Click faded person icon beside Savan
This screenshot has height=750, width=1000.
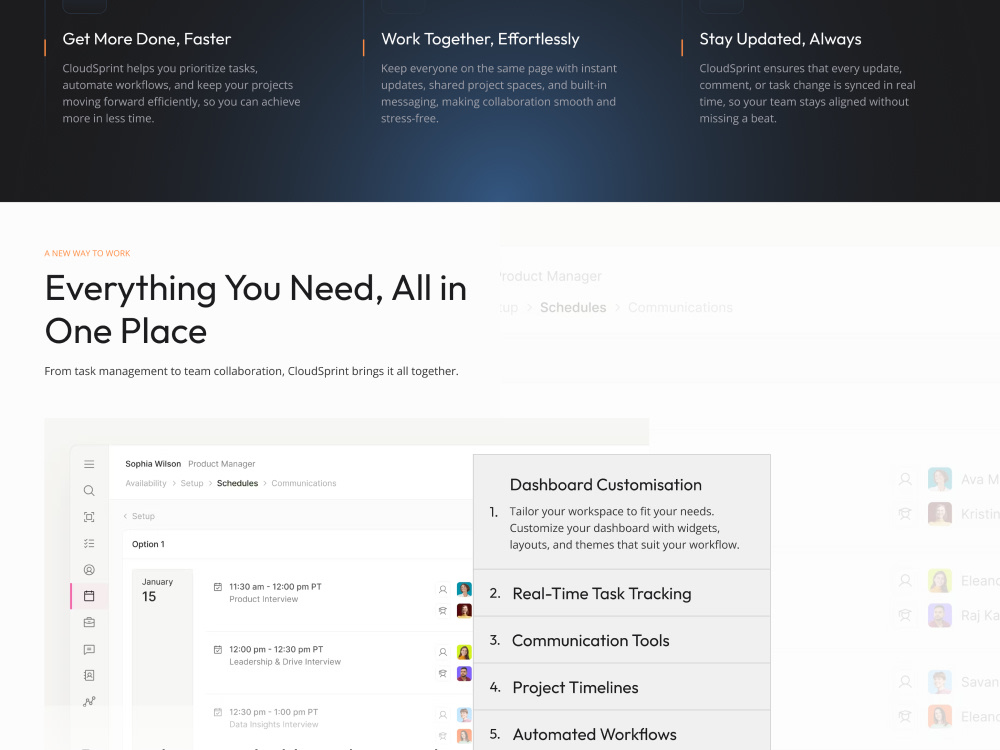pyautogui.click(x=905, y=682)
